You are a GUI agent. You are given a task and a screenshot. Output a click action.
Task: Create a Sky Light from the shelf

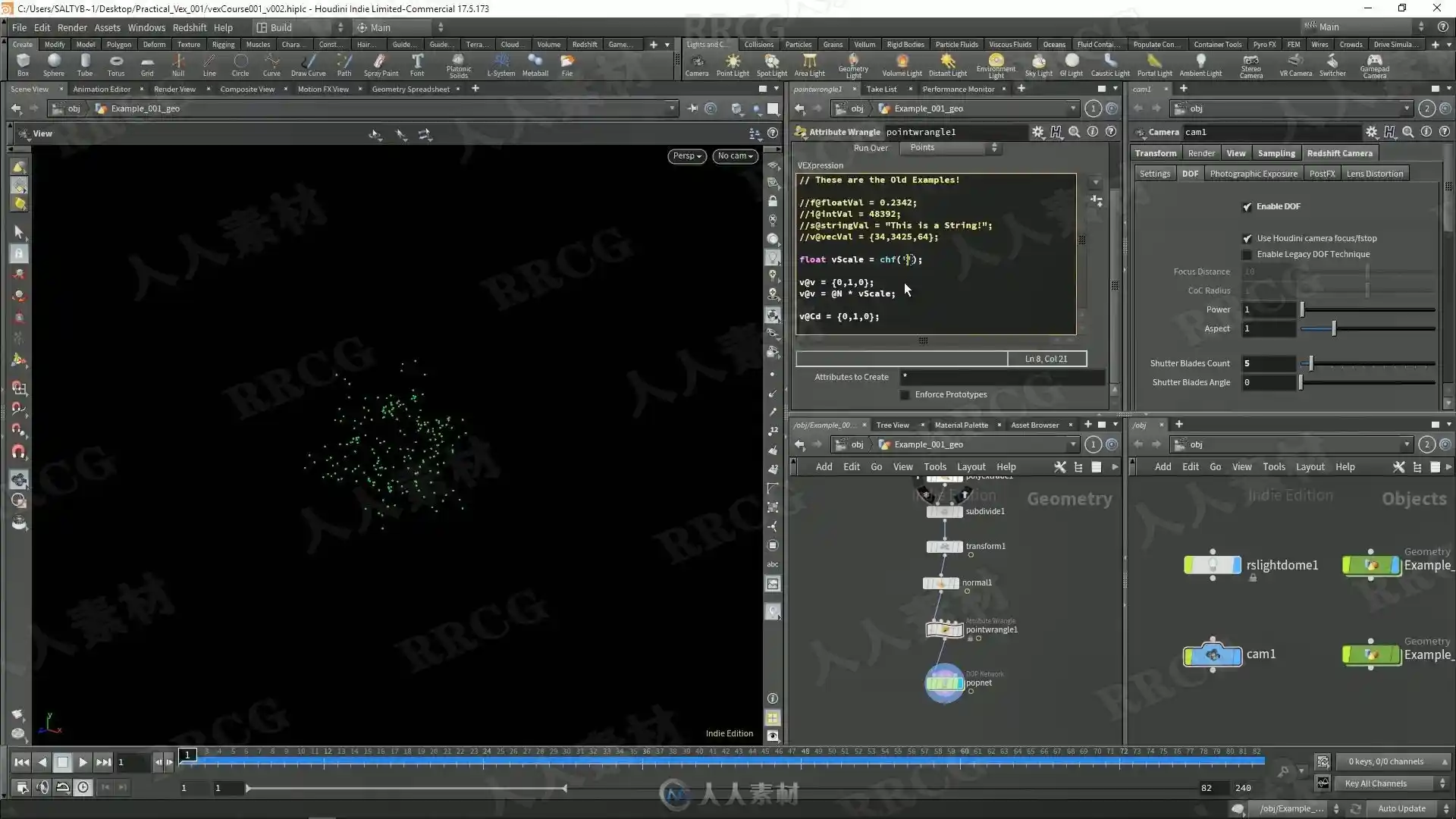(1038, 64)
